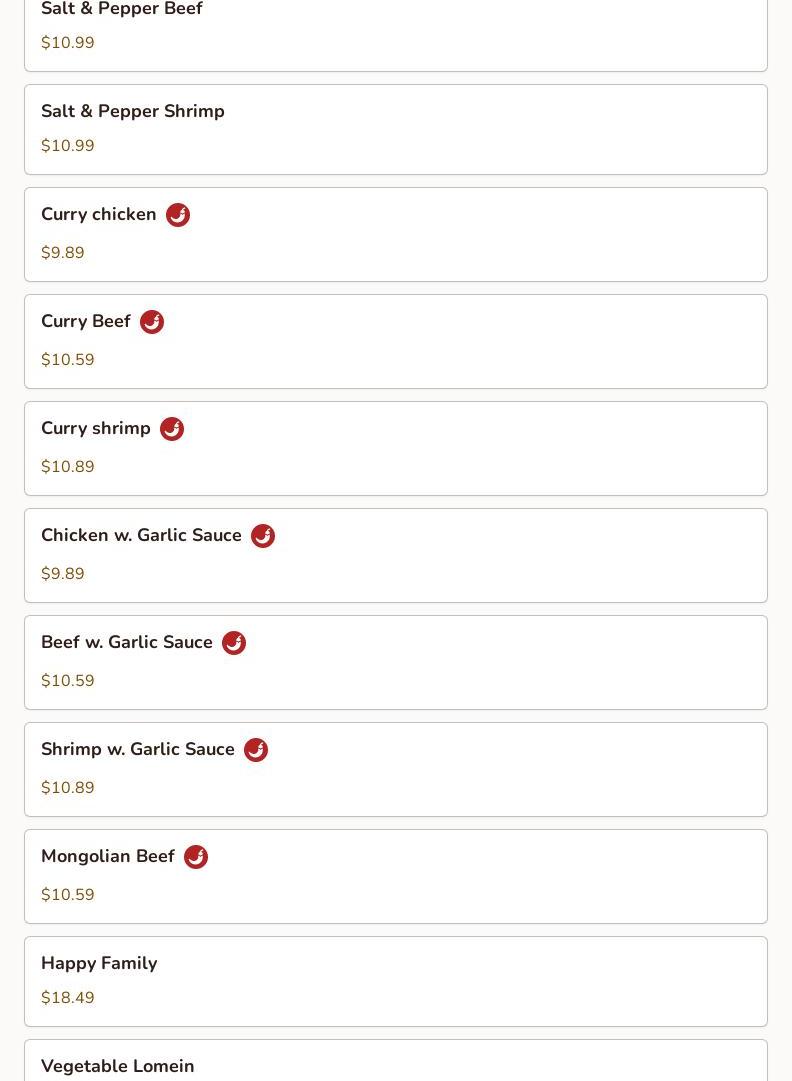Click spicy icon next to Curry chicken
Viewport: 792px width, 1081px height.
[x=178, y=215]
